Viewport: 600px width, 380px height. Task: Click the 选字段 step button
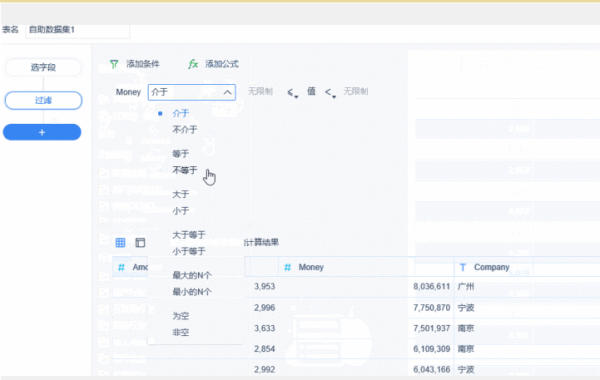[x=43, y=68]
